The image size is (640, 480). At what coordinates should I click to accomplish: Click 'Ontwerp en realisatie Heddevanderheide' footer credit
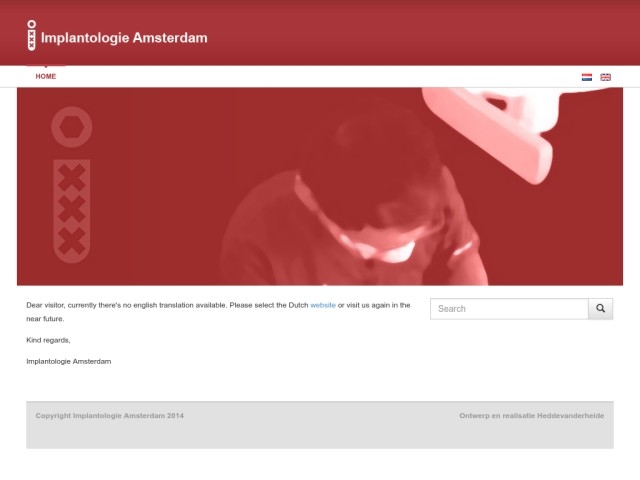(x=531, y=415)
